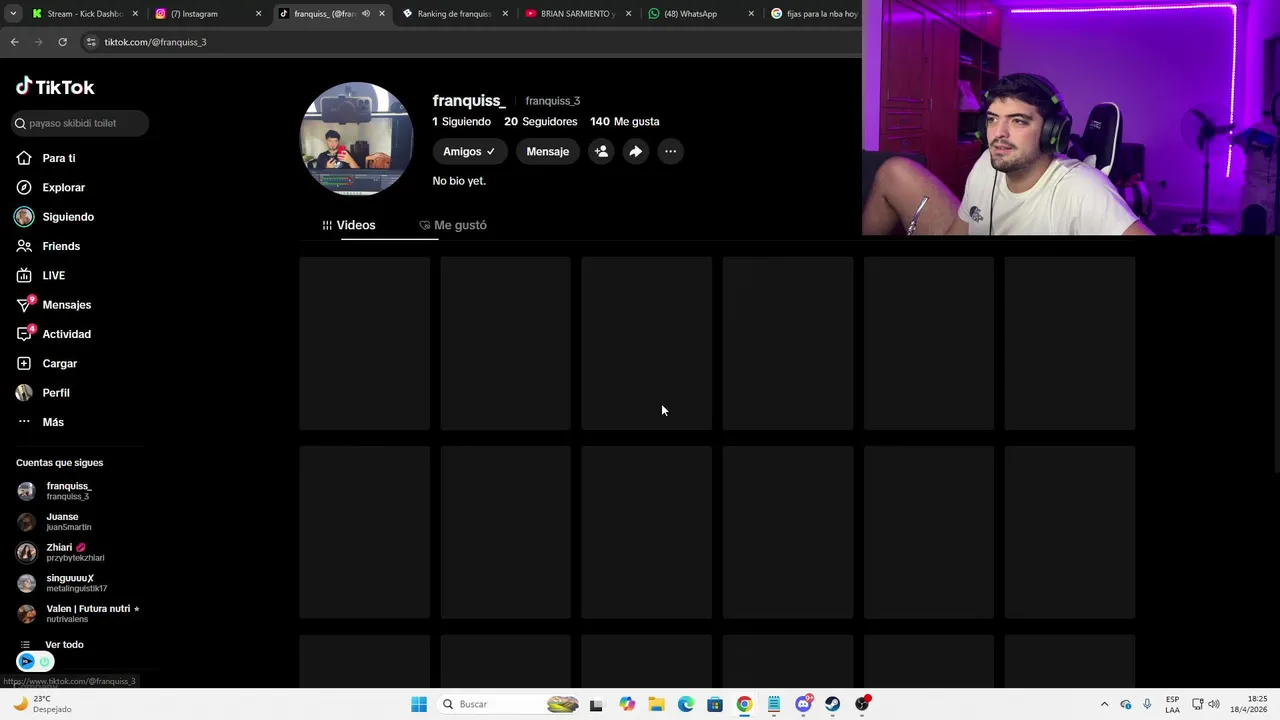This screenshot has width=1280, height=720.
Task: Click the 140 Me gusta count
Action: point(624,121)
